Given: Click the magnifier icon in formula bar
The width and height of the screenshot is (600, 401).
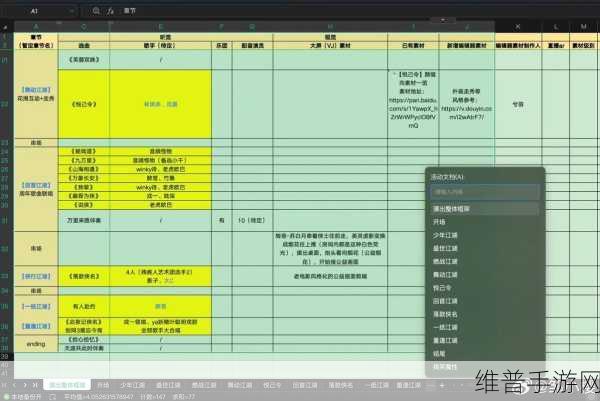Looking at the screenshot, I should tap(96, 11).
